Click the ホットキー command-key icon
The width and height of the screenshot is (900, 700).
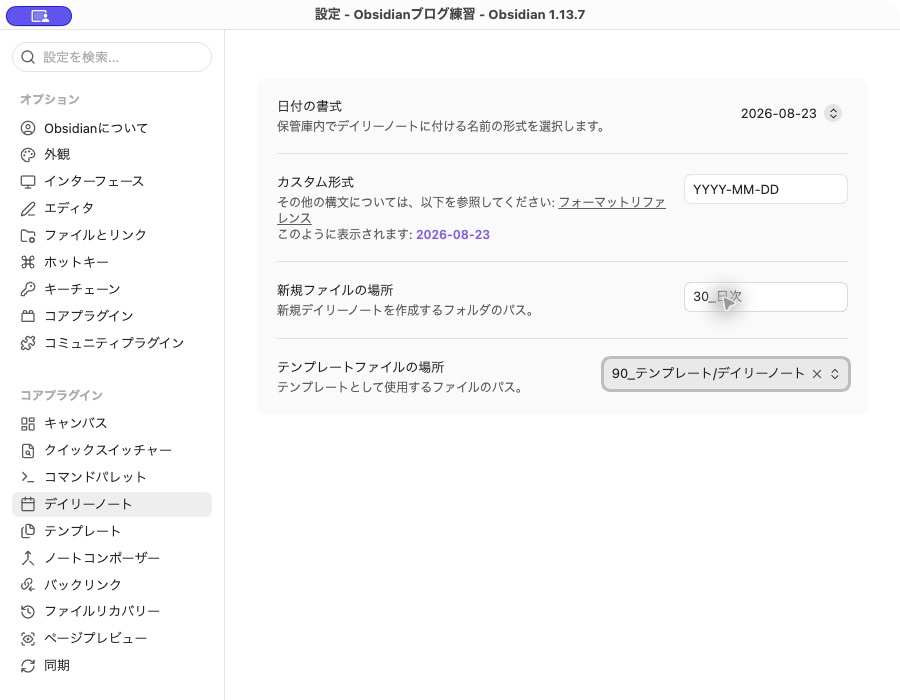point(28,262)
